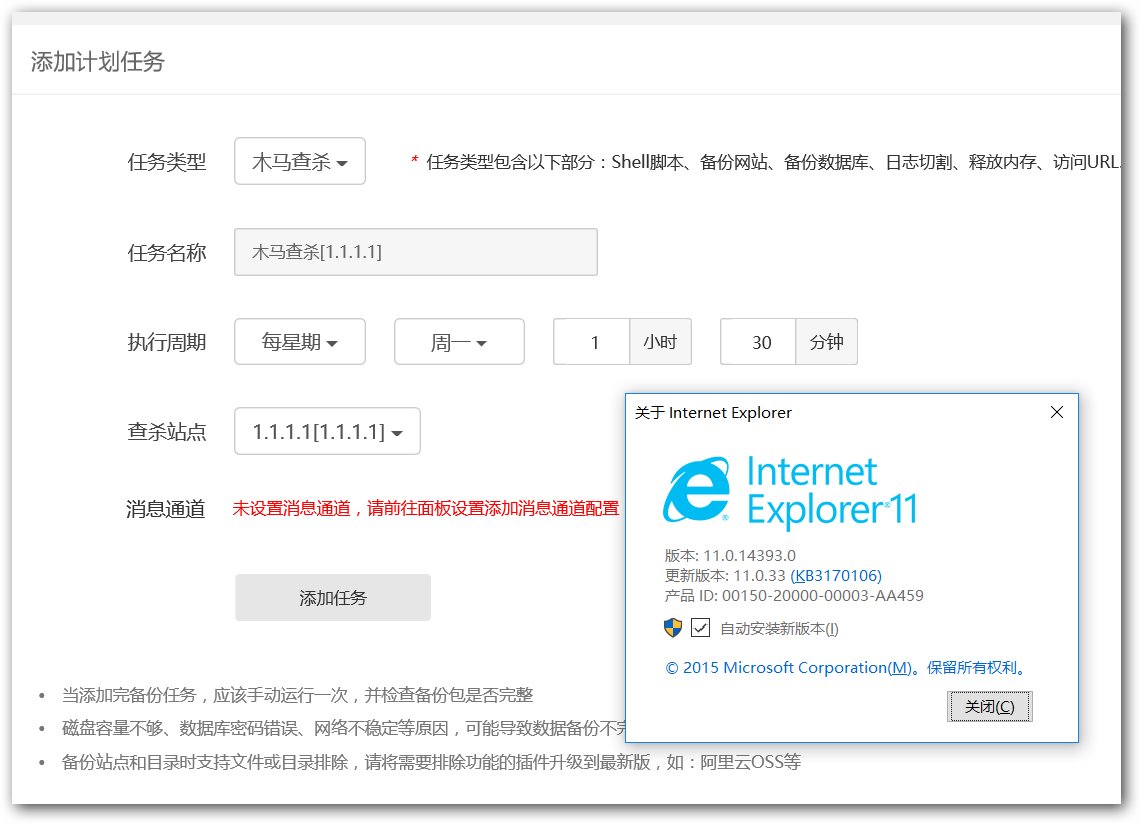Click the 任务名称 input field
1141x824 pixels.
416,252
